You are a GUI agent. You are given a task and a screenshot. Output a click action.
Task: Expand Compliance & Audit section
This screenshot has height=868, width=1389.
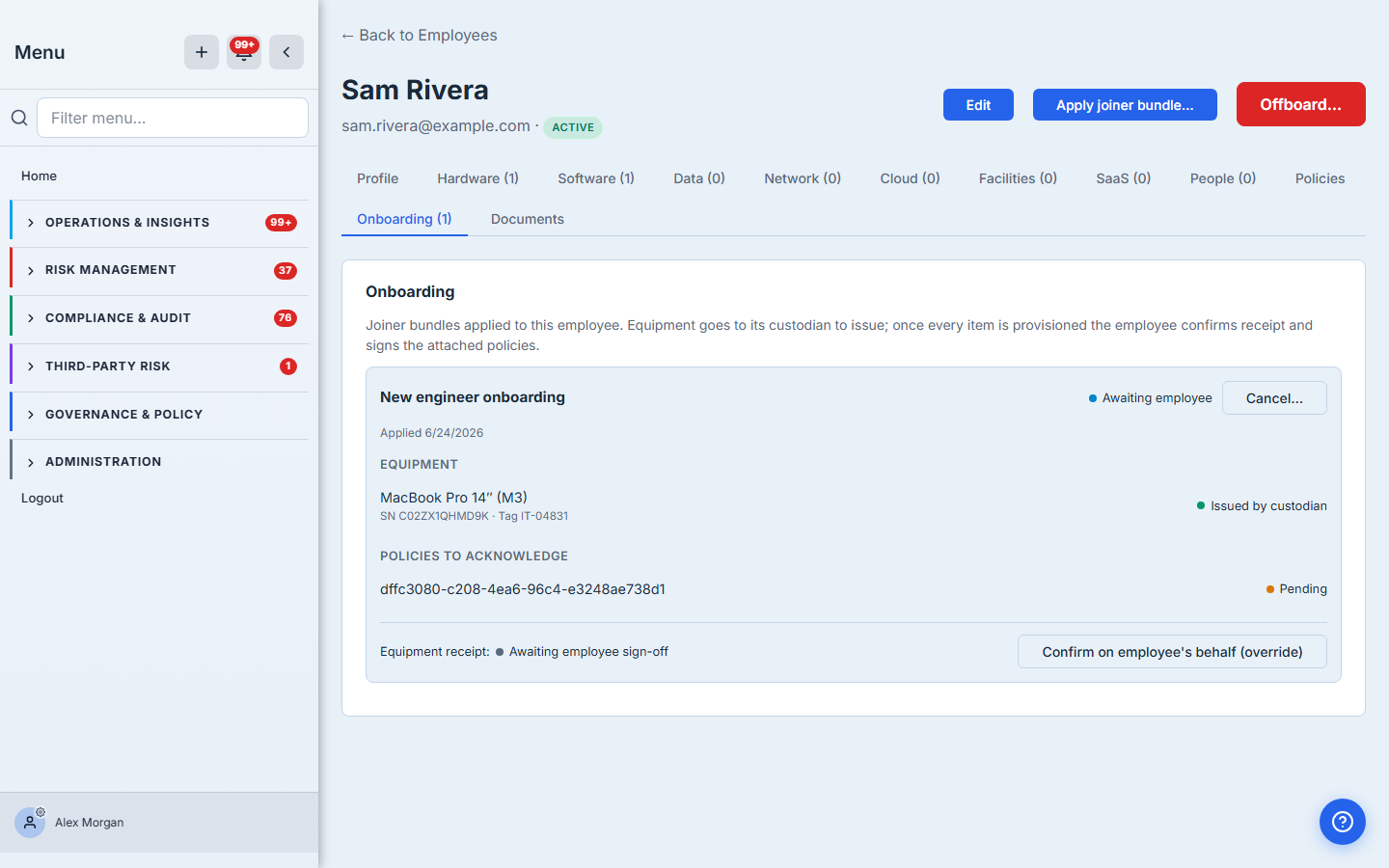click(159, 318)
